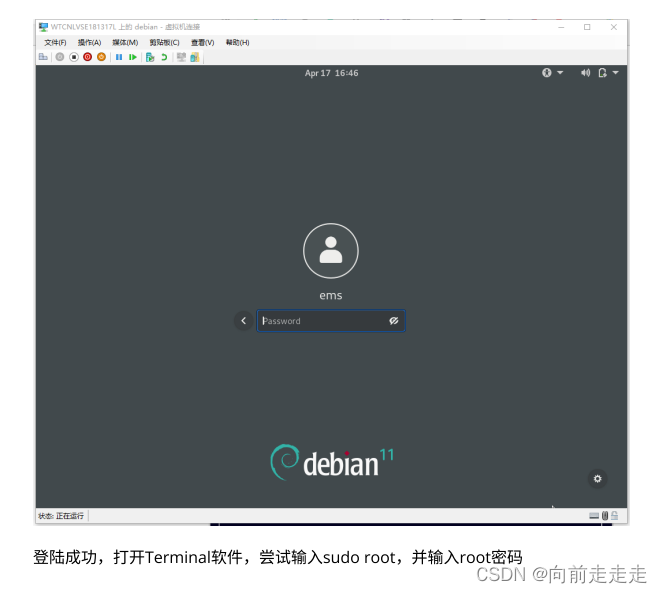Click the power icon in Debian top bar
Screen dimensions: 662x593
[x=602, y=73]
